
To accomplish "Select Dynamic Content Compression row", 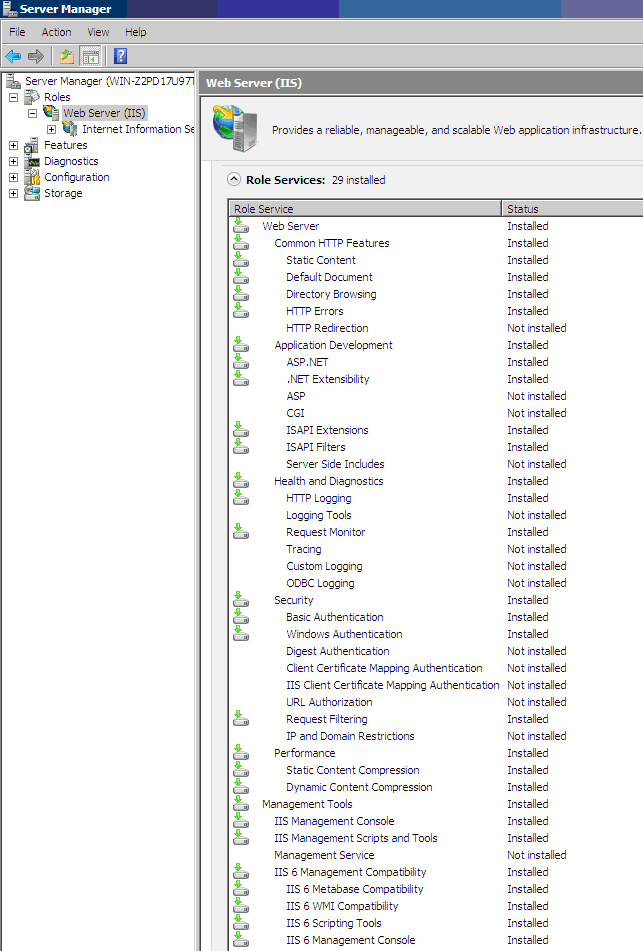I will tap(436, 787).
